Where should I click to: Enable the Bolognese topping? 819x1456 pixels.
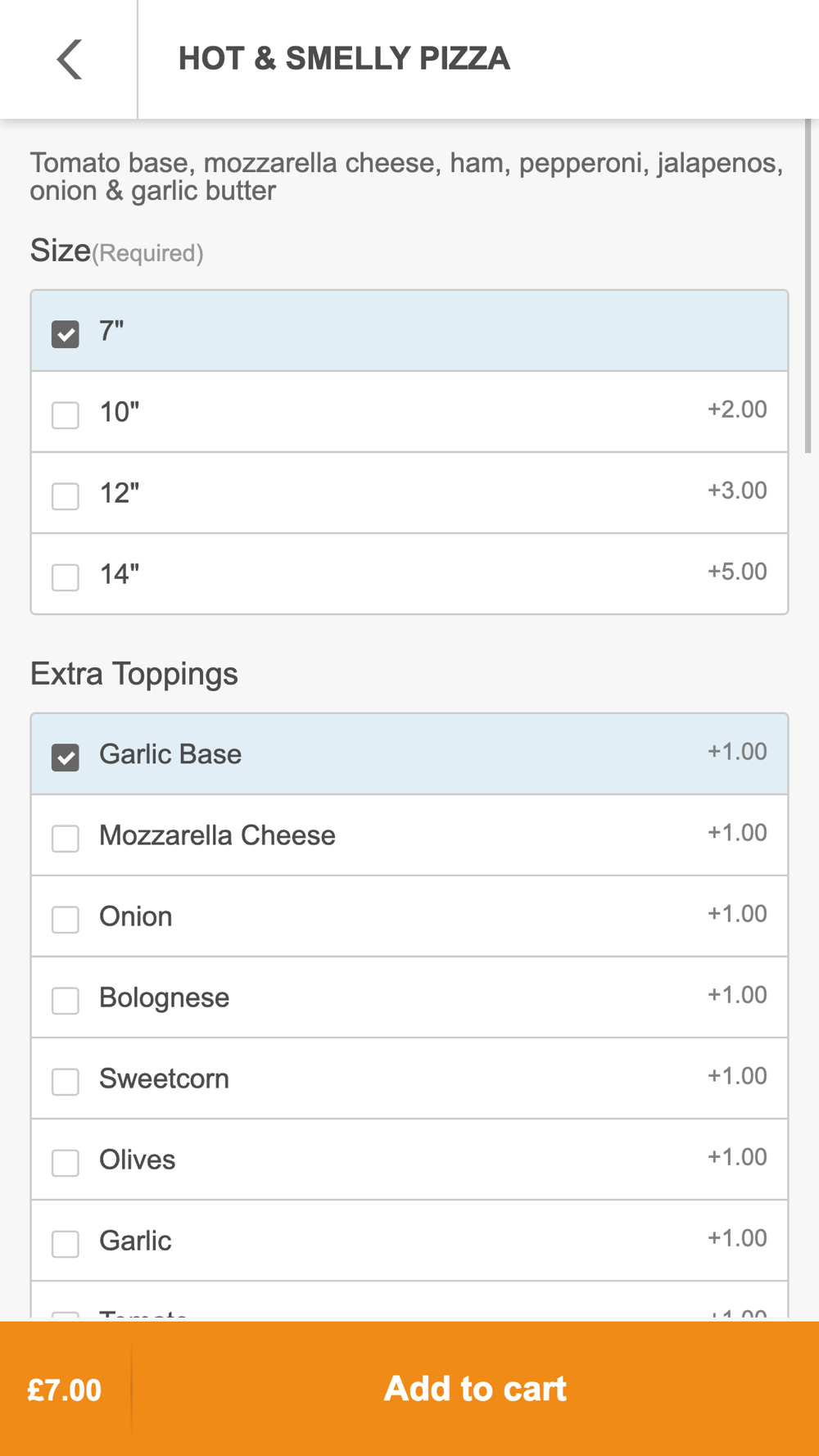click(66, 1000)
